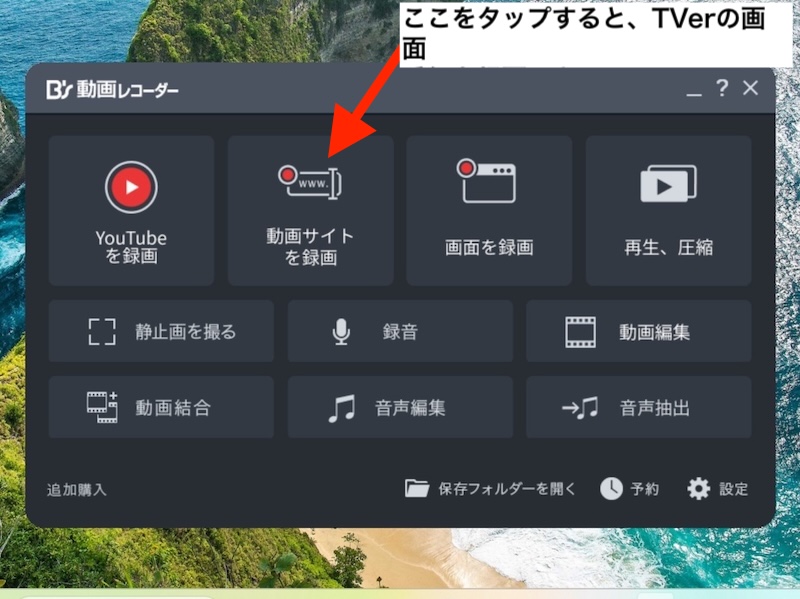Open 音声編集 music note icon
This screenshot has width=800, height=599.
342,408
